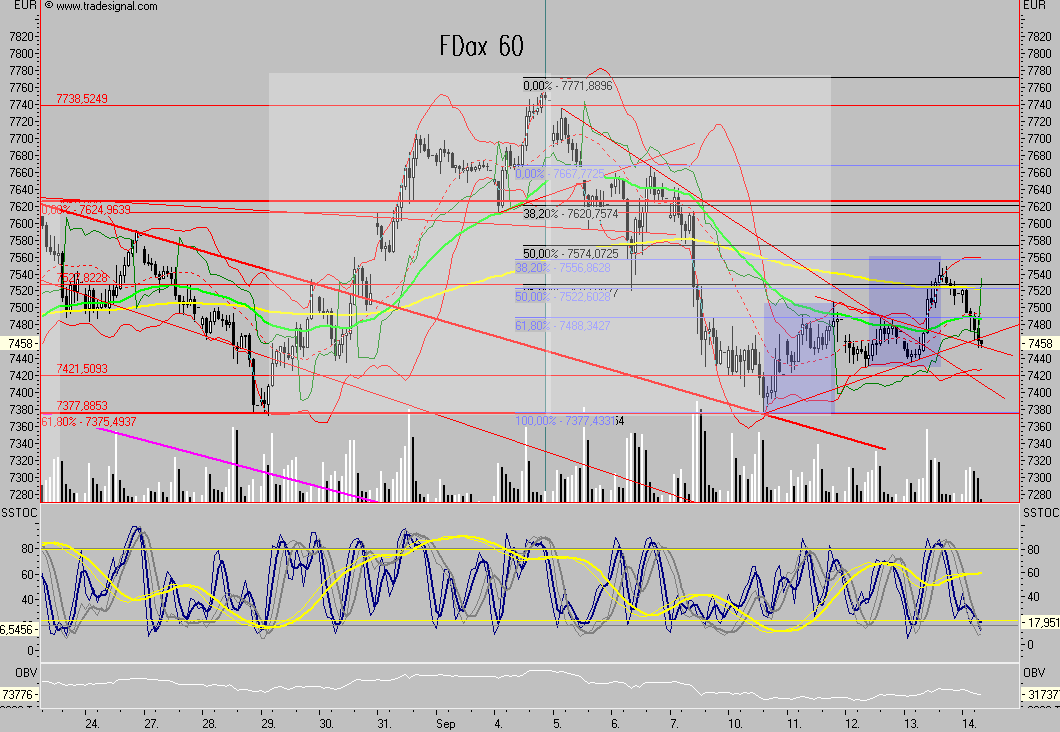Open the www.tradesignal.com link
This screenshot has height=732, width=1060.
tap(106, 6)
